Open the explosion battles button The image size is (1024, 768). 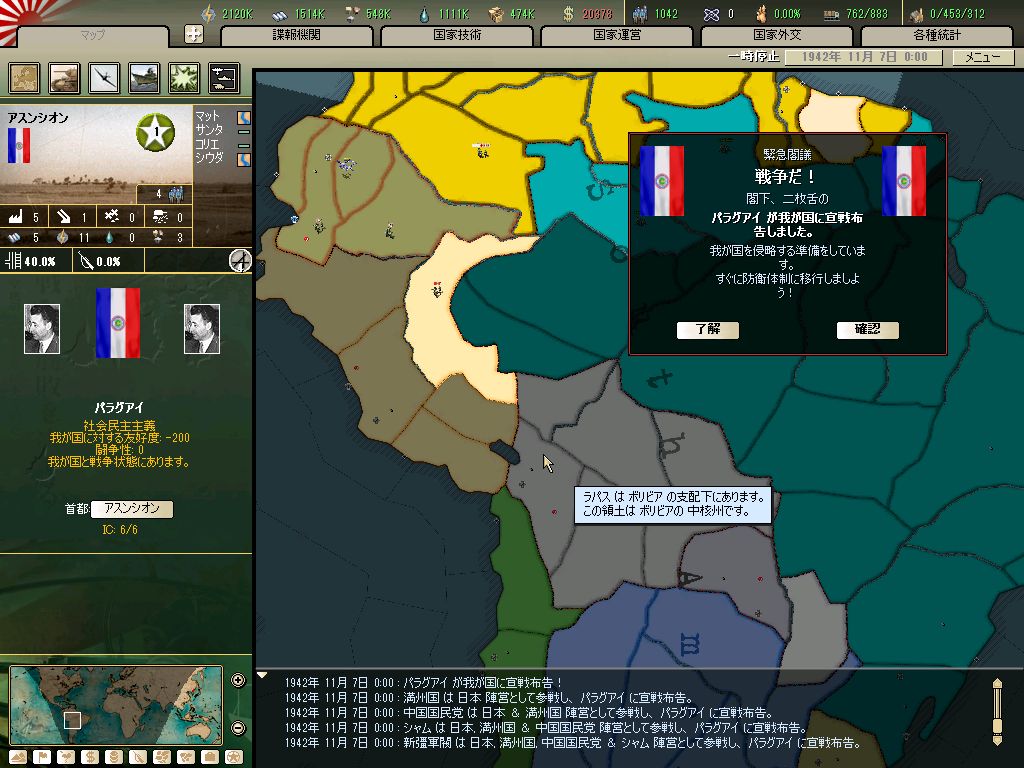tap(184, 78)
